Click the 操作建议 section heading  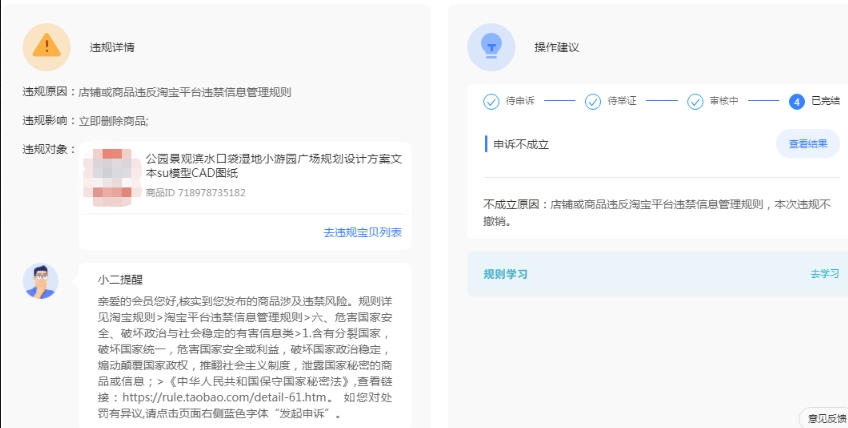[x=556, y=47]
